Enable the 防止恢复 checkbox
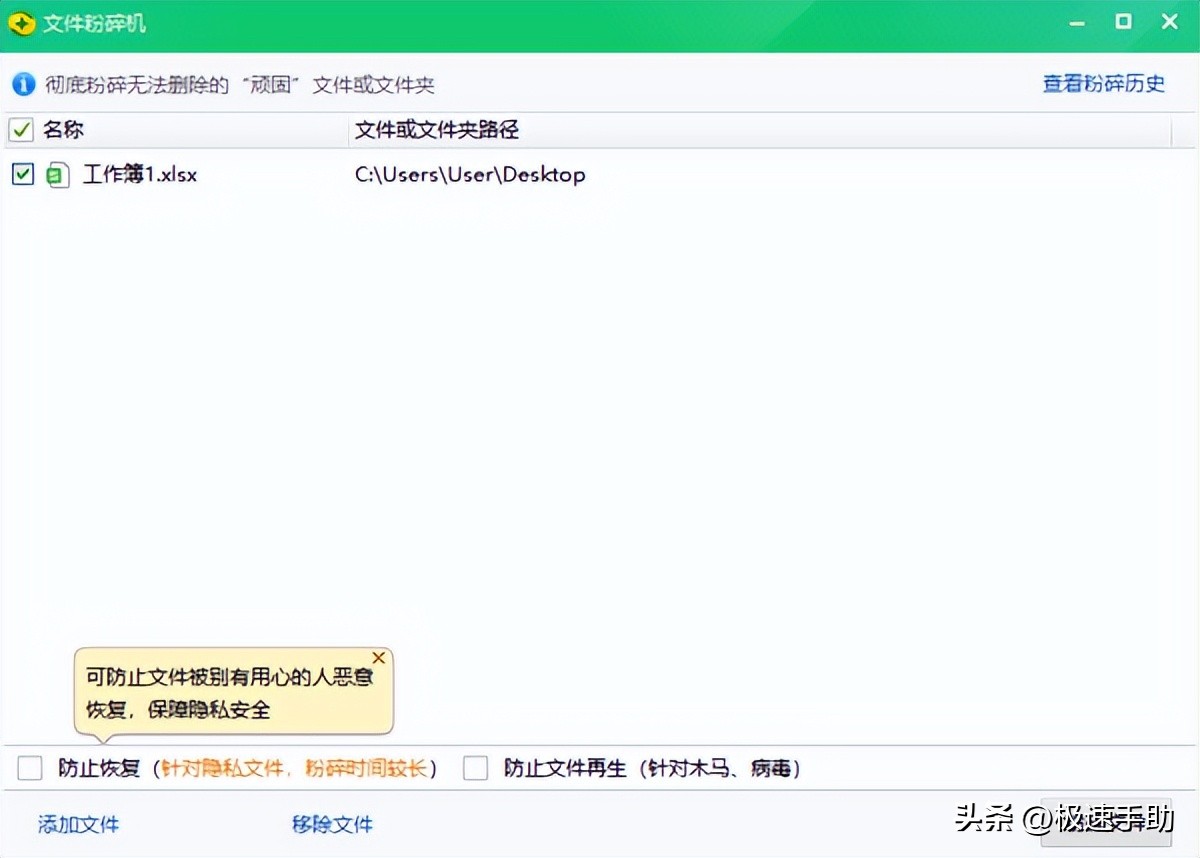This screenshot has height=858, width=1200. tap(28, 768)
